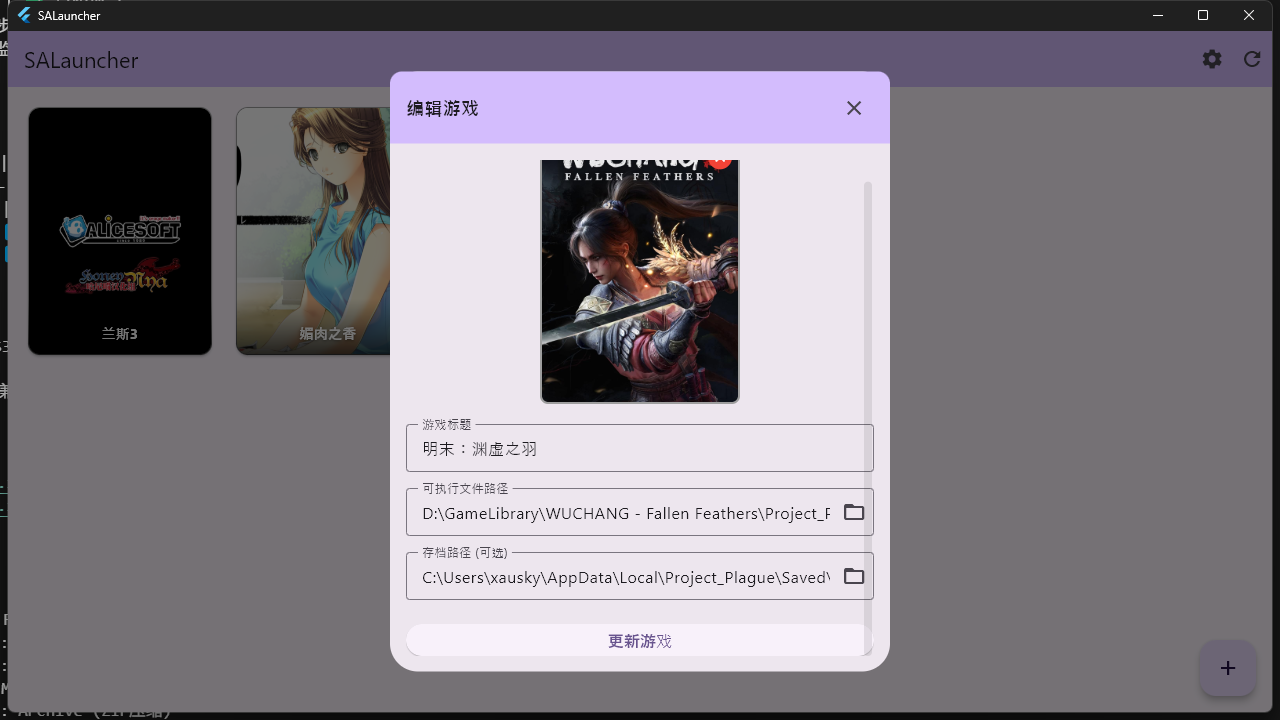Viewport: 1280px width, 720px height.
Task: Click the 编辑游戏 dialog title
Action: click(x=442, y=108)
